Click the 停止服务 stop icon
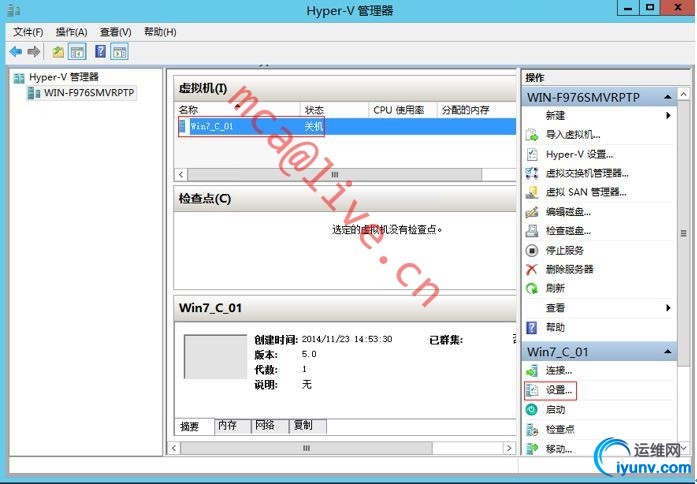The image size is (697, 484). [x=532, y=251]
